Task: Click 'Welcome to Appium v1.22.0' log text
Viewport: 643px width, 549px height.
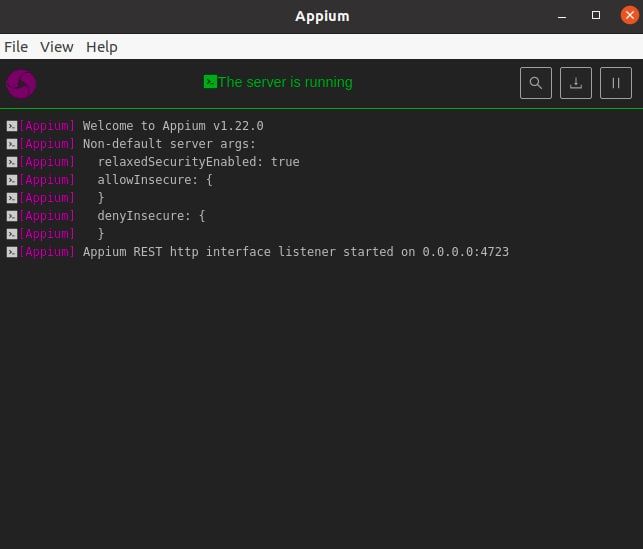Action: [x=173, y=126]
